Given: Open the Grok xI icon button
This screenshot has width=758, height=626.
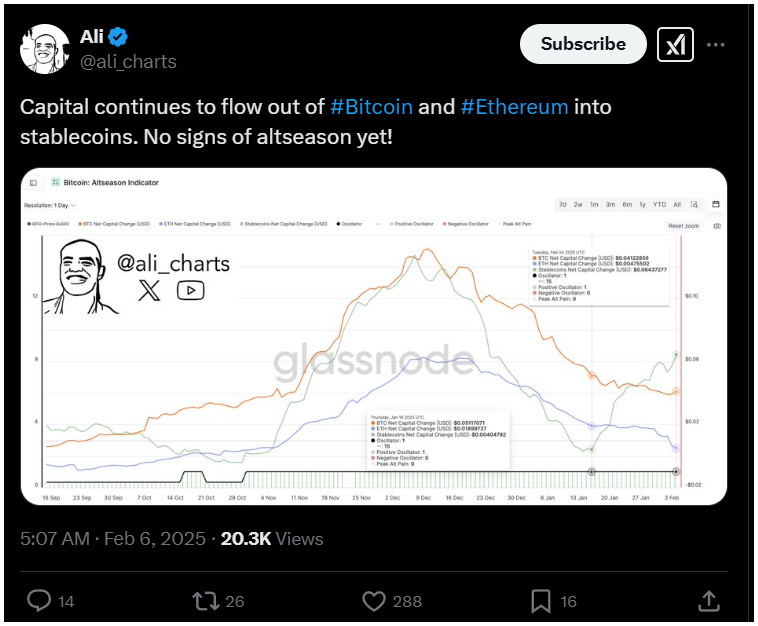Looking at the screenshot, I should click(x=675, y=45).
